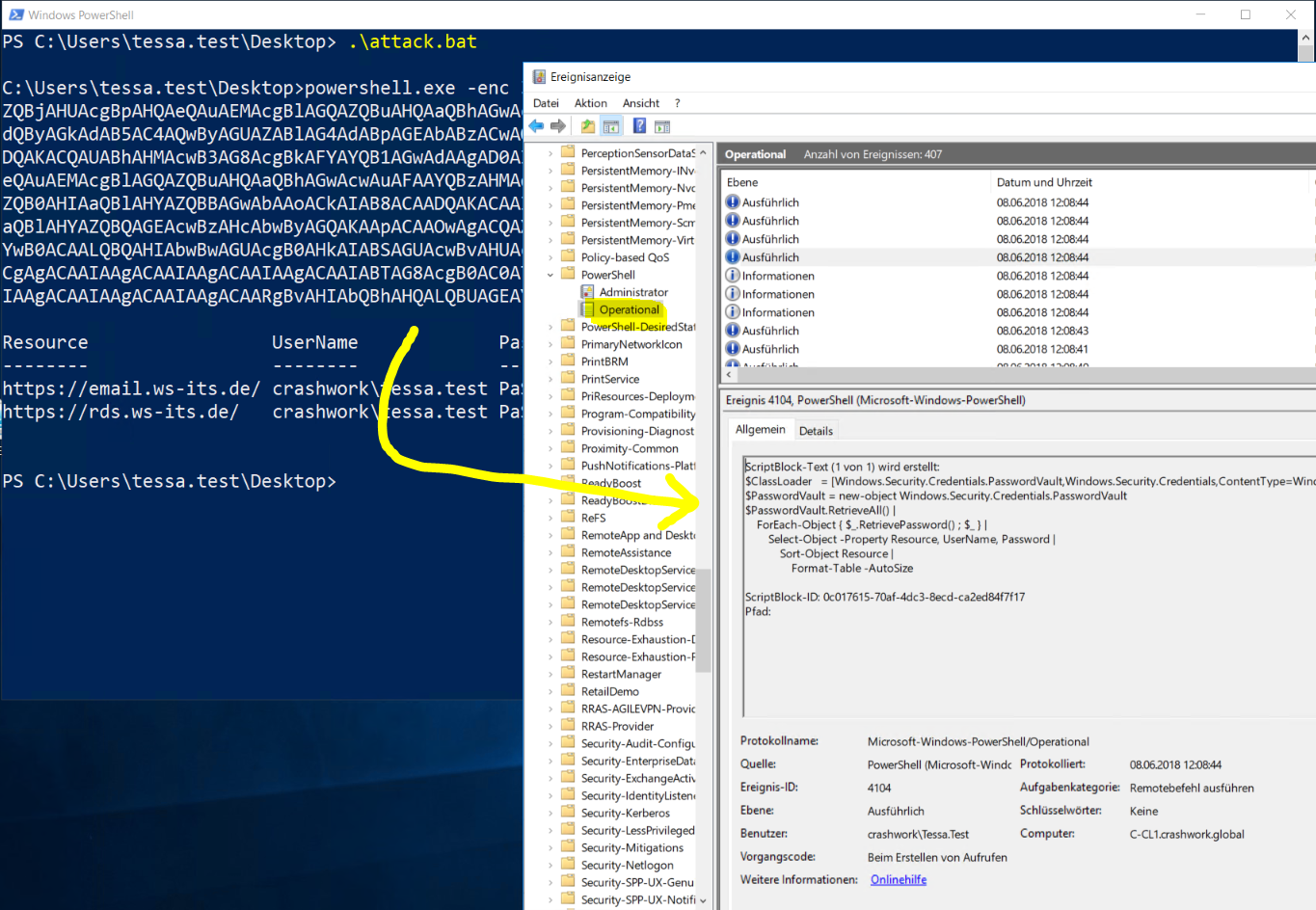The width and height of the screenshot is (1316, 910).
Task: Open the Onlinehilfe link
Action: point(899,880)
